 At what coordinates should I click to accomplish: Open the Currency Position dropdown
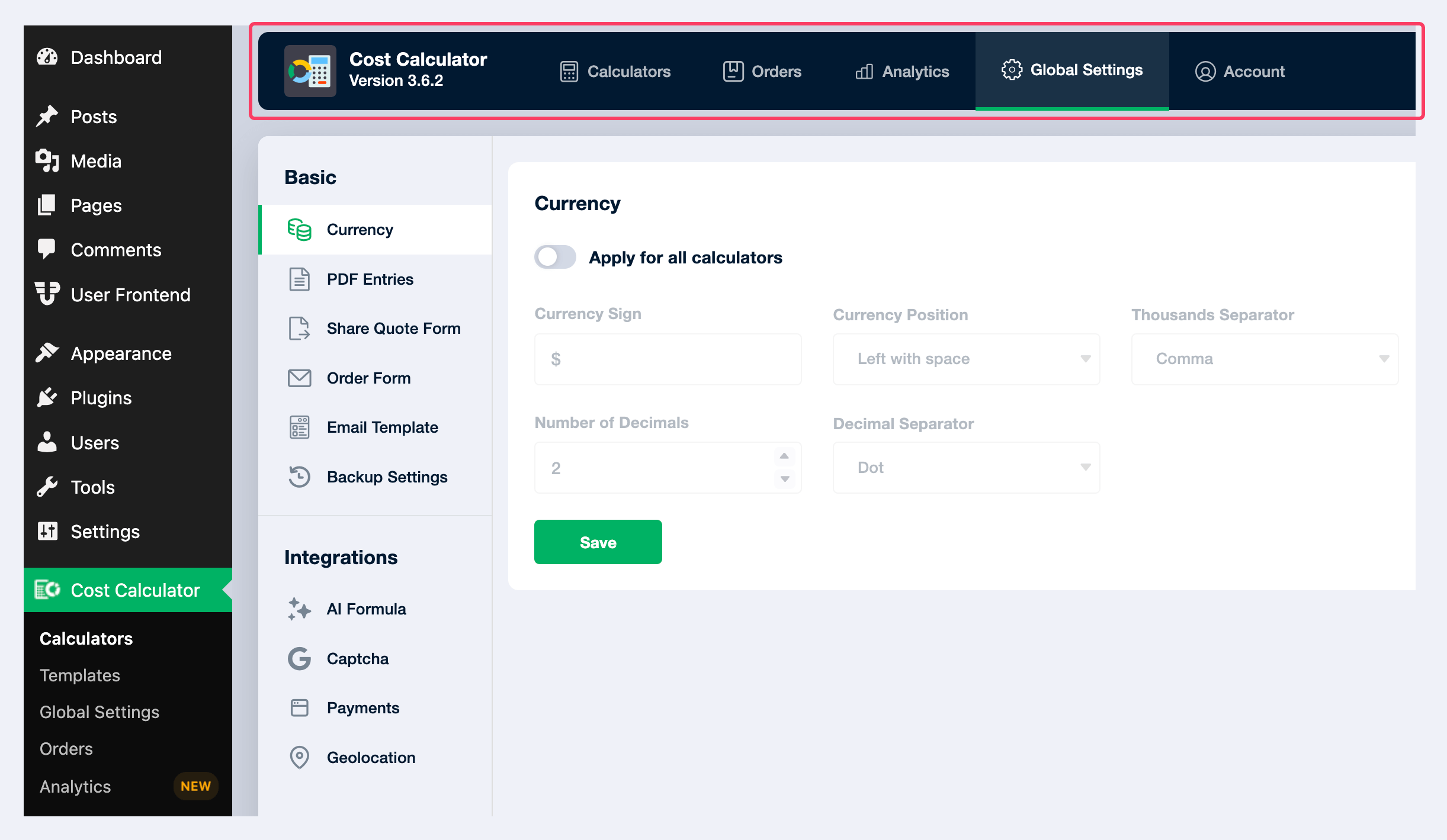click(966, 359)
